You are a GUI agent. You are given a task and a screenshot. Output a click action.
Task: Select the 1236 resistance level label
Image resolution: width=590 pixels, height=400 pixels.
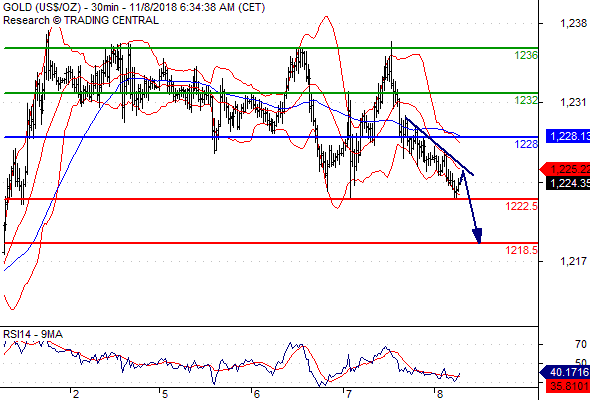526,55
